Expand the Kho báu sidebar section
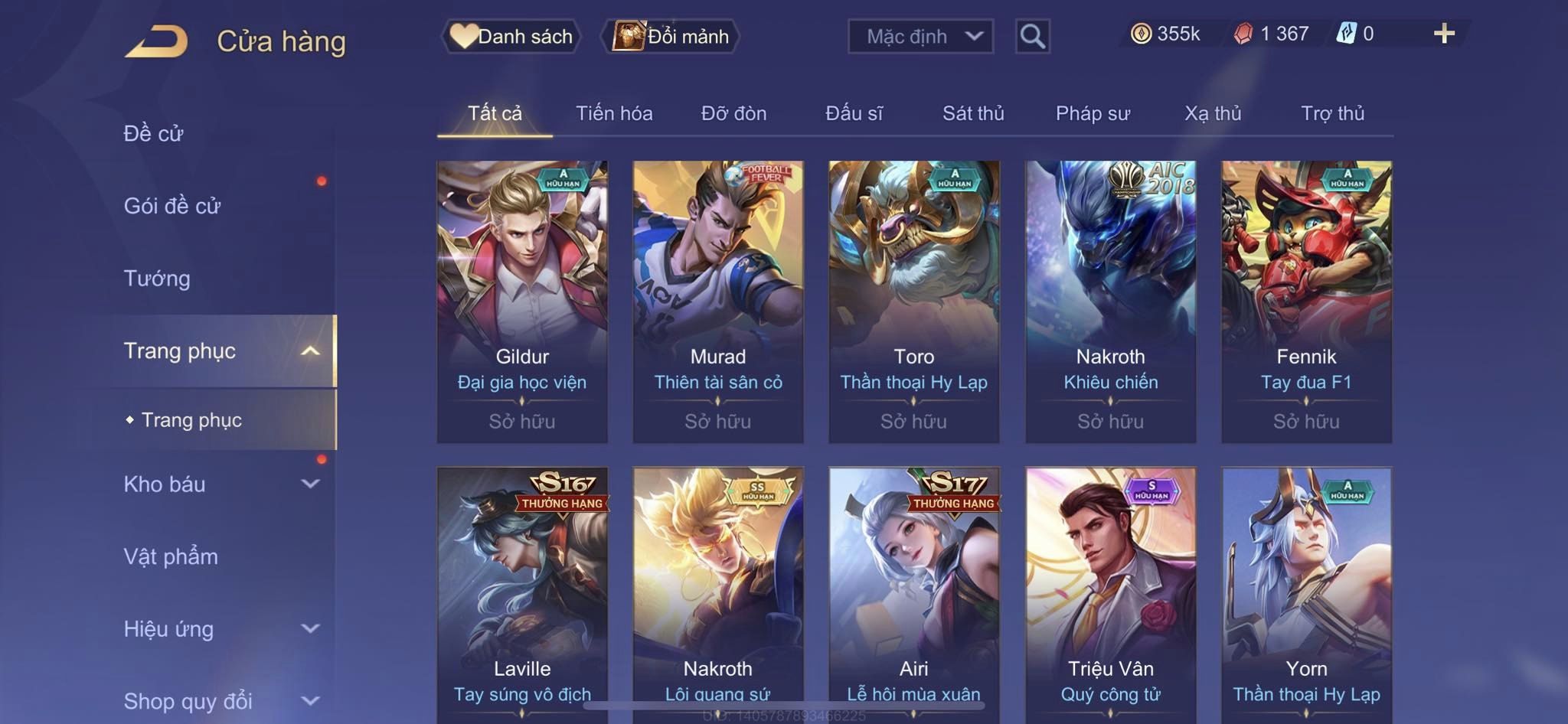Image resolution: width=1568 pixels, height=724 pixels. [310, 484]
